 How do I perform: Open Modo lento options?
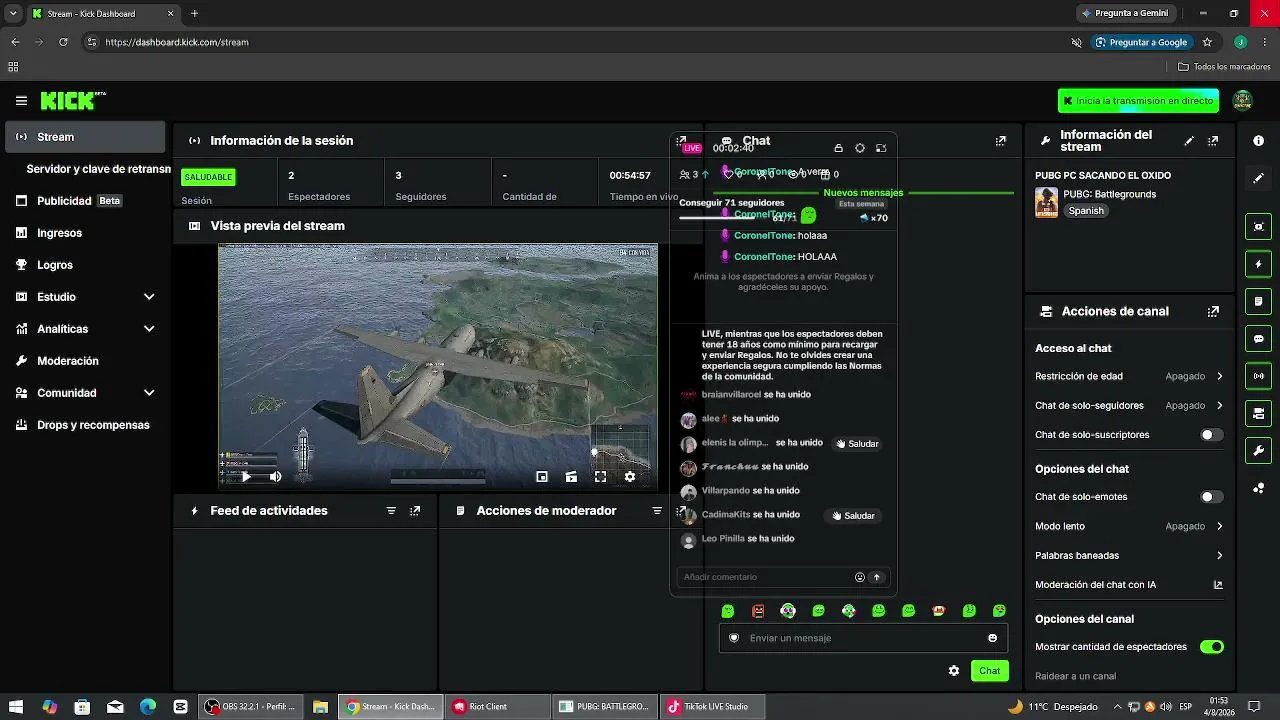coord(1129,526)
